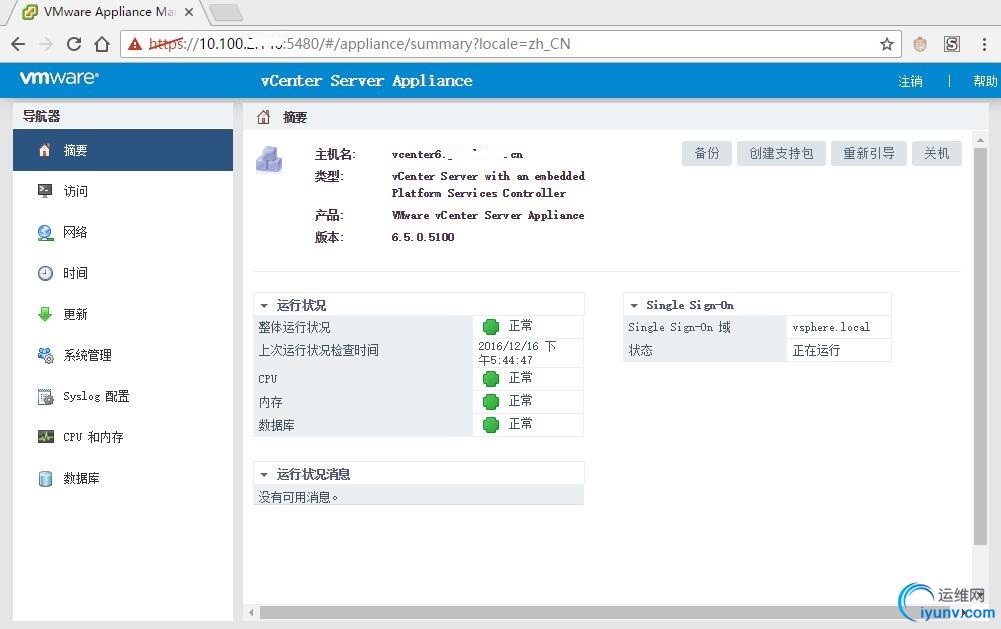Open 访问 in the navigator
The width and height of the screenshot is (1001, 629).
click(123, 191)
